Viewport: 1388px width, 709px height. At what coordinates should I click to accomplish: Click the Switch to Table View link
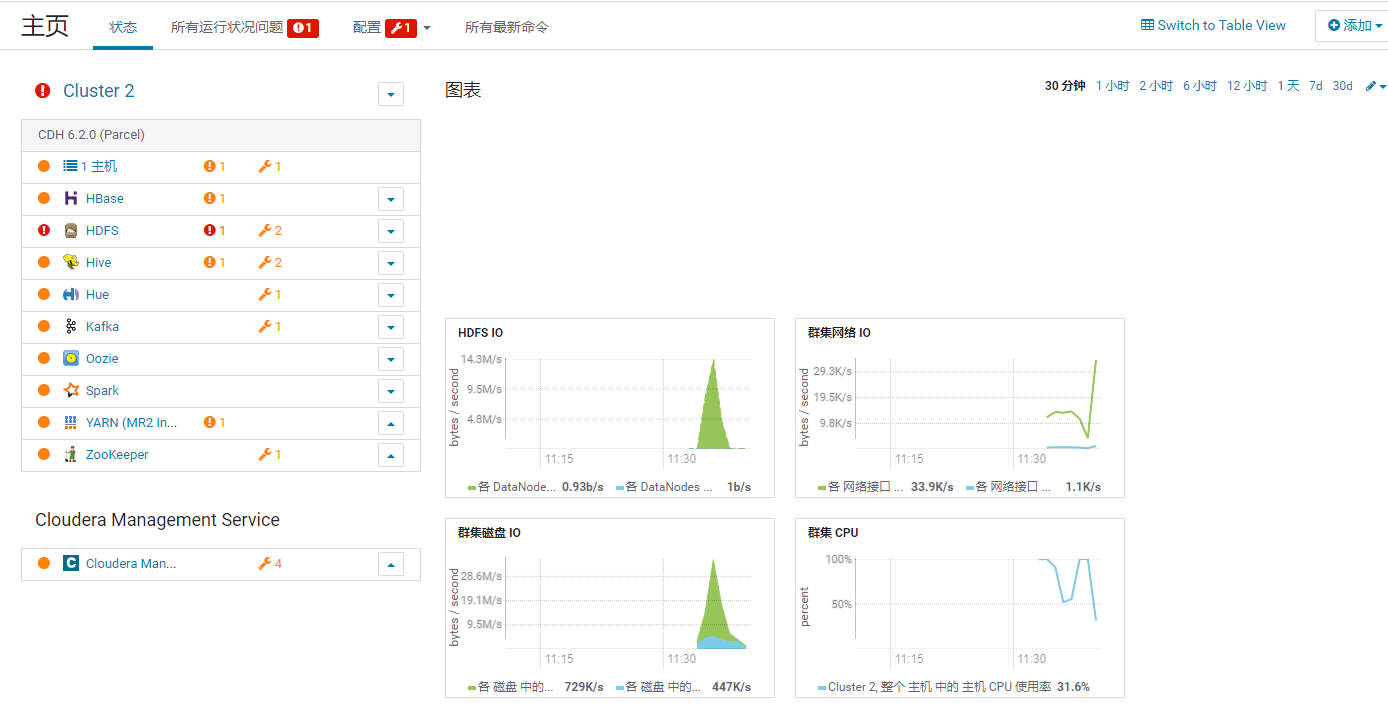coord(1213,25)
